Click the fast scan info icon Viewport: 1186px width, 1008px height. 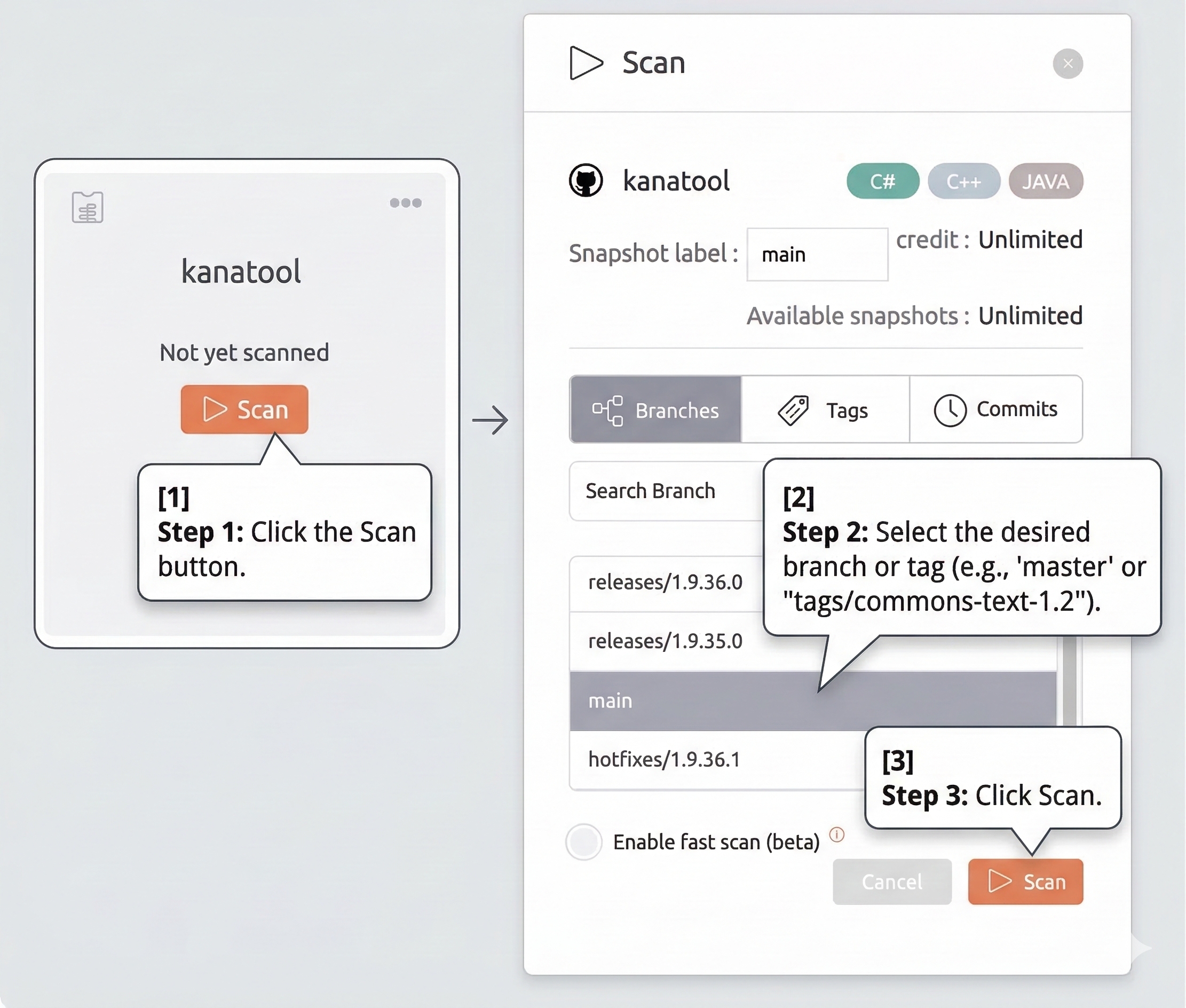(837, 835)
